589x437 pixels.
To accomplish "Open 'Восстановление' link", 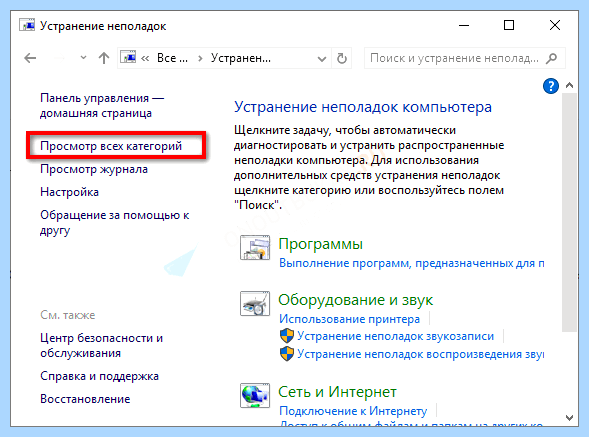I will point(85,399).
